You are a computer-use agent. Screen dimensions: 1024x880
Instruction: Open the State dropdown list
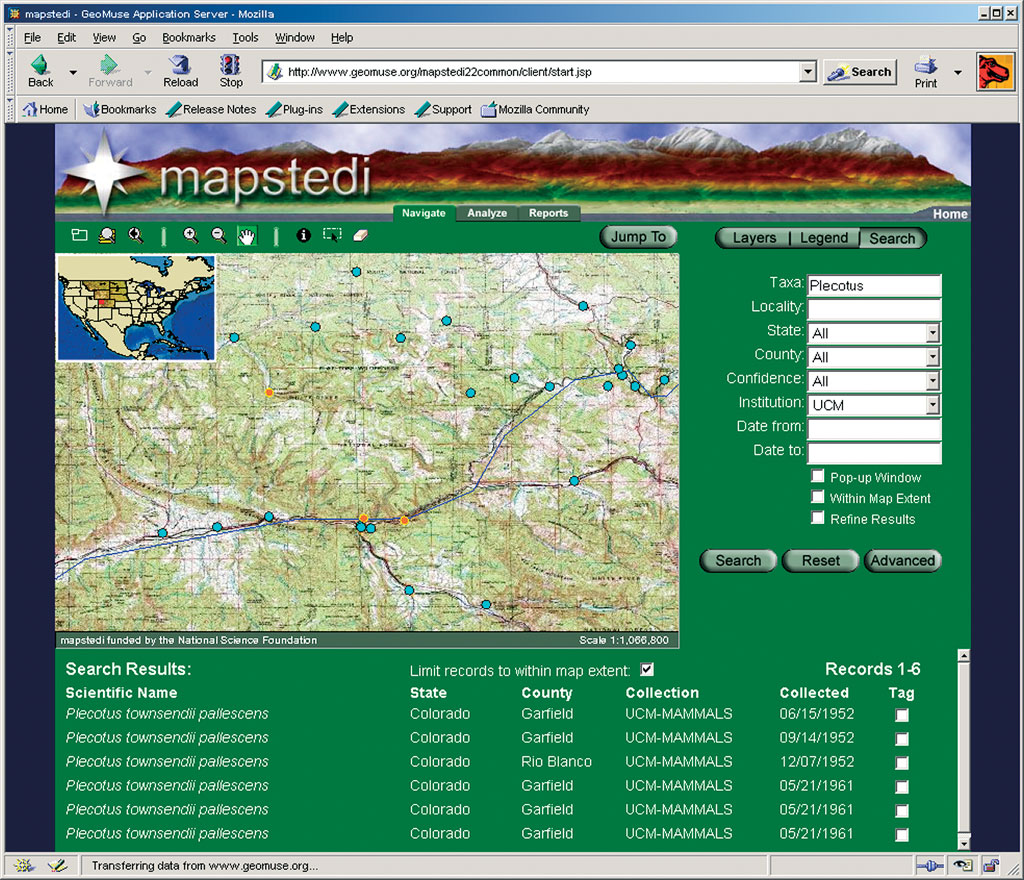click(932, 333)
